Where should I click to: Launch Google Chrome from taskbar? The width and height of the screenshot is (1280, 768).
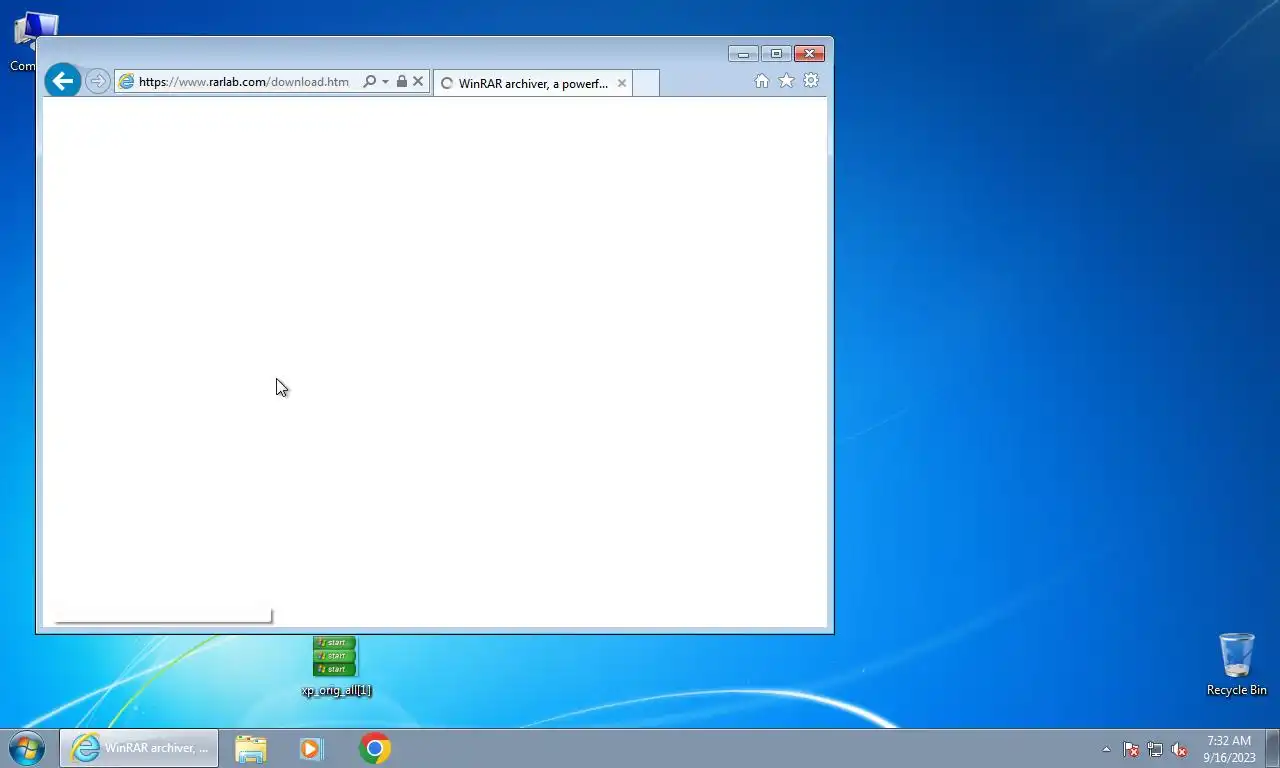tap(375, 748)
